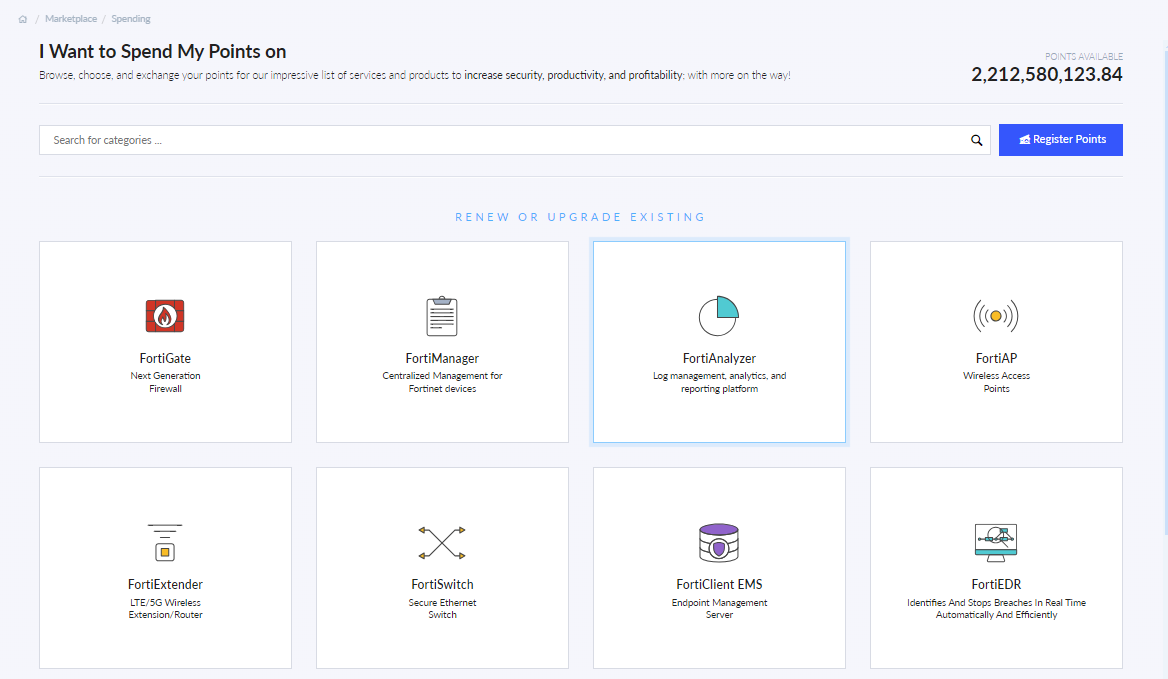The height and width of the screenshot is (679, 1168).
Task: Click the FortiManager clipboard icon
Action: pos(442,316)
